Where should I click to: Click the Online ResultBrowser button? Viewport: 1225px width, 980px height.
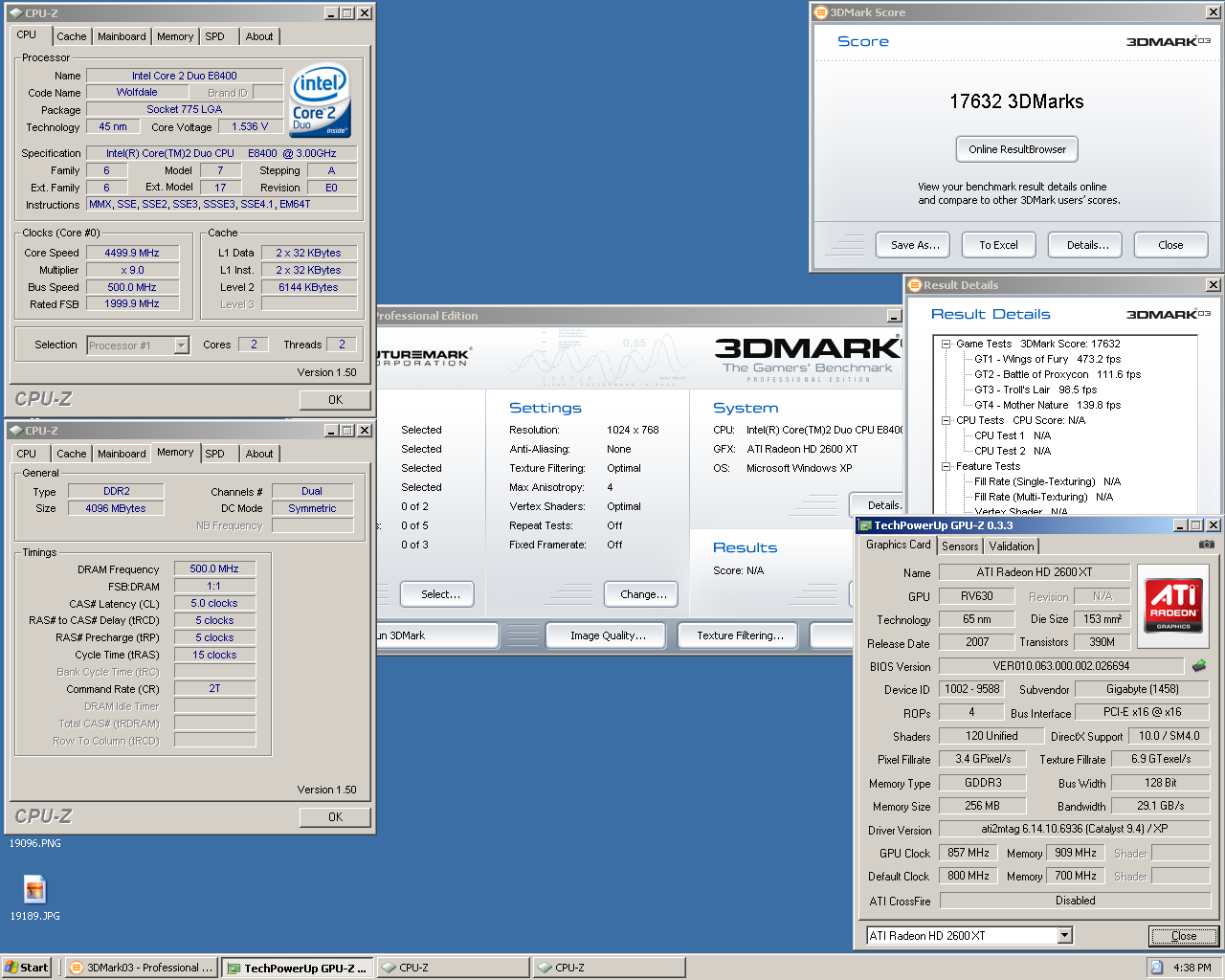pyautogui.click(x=1017, y=149)
